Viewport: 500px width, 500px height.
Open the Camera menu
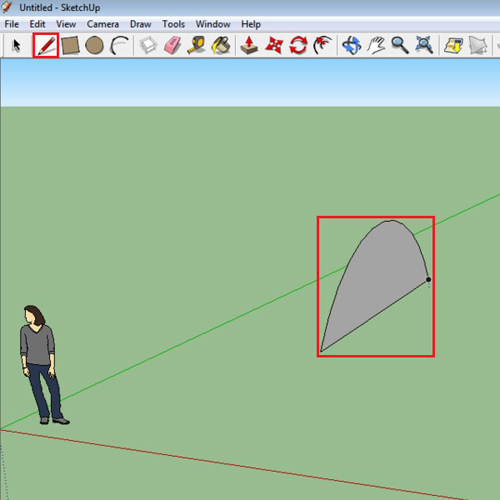tap(103, 24)
